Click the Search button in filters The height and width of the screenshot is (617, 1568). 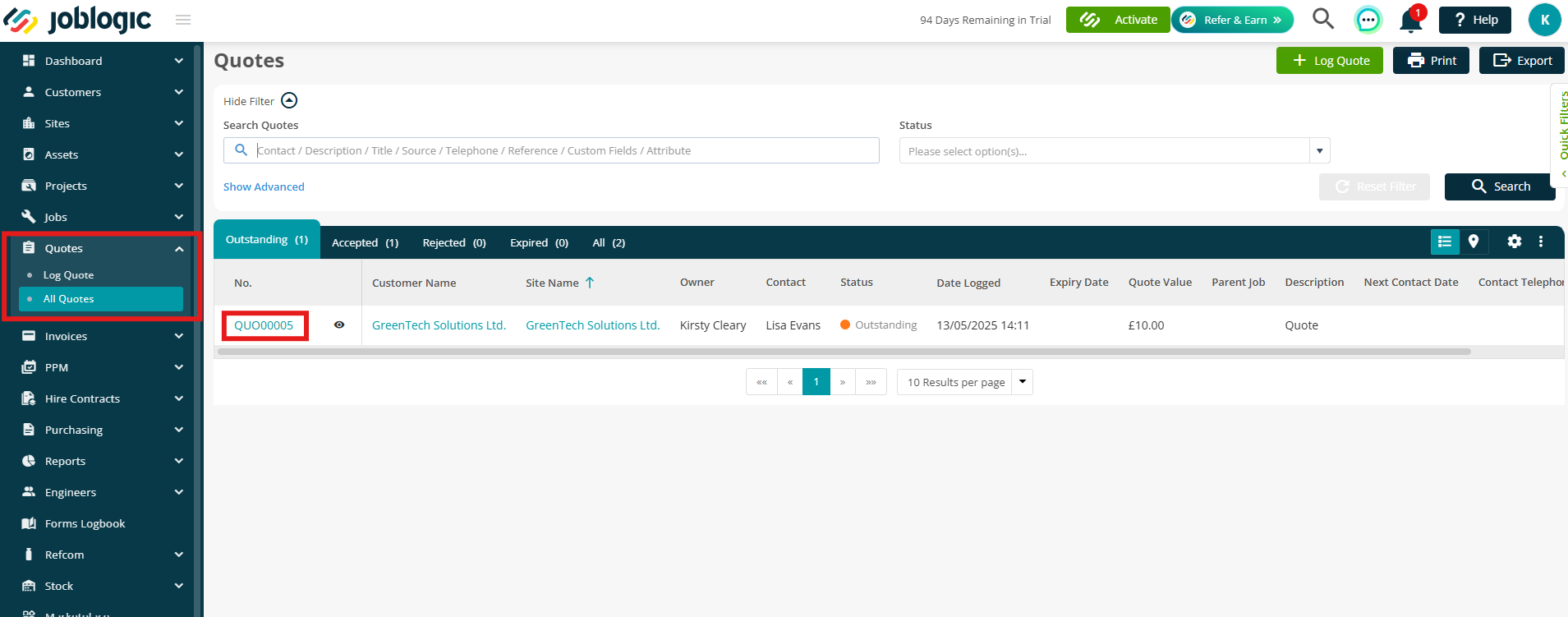point(1500,186)
